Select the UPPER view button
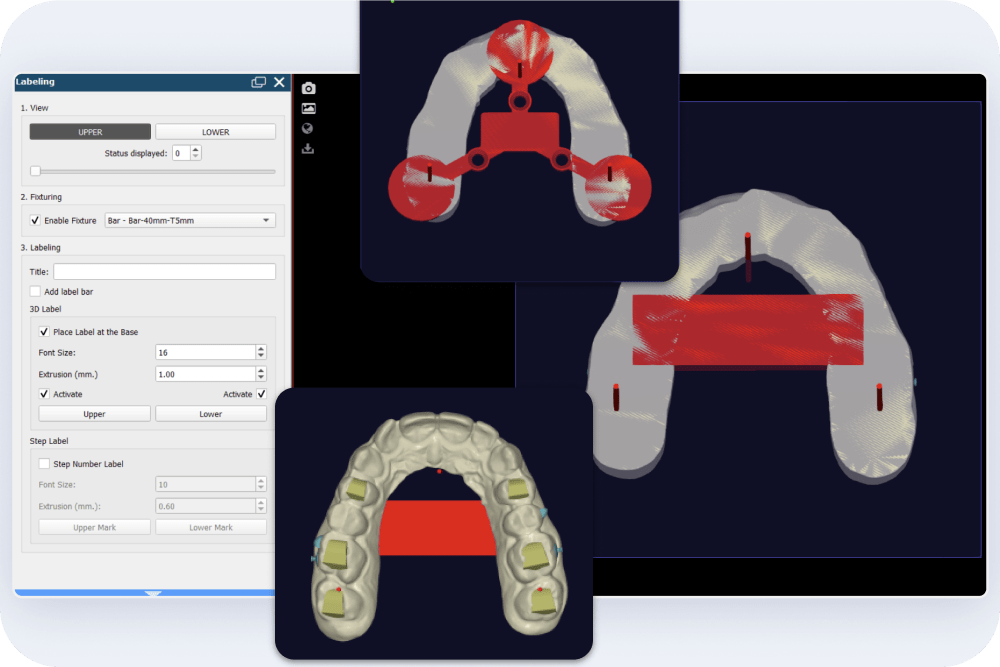 pos(90,132)
